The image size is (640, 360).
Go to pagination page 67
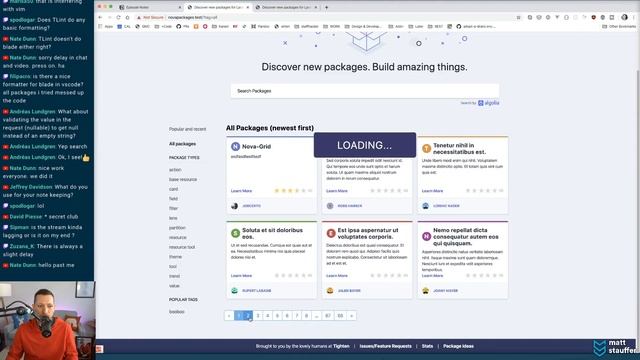point(328,316)
